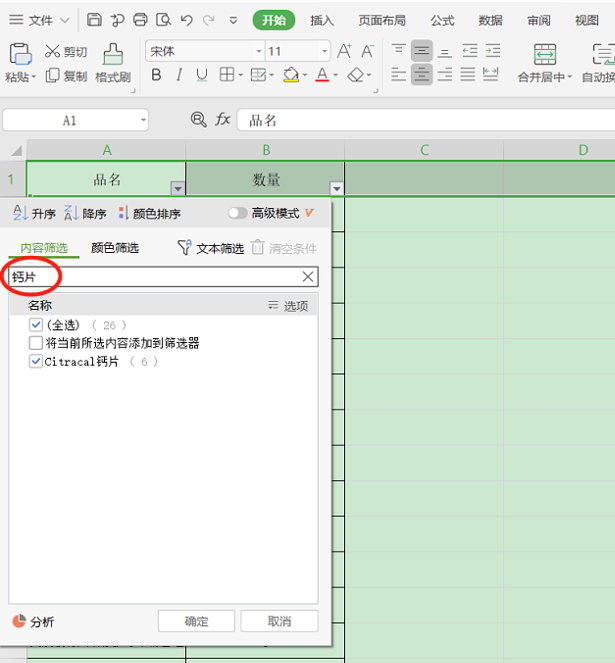Uncheck Citracal钙片 checkbox
Viewport: 615px width, 663px height.
[x=36, y=362]
